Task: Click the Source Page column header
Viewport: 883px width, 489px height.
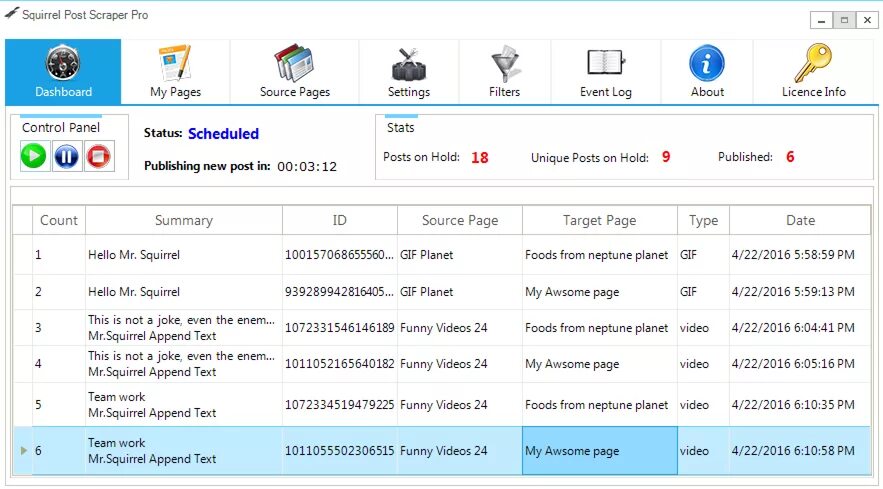Action: click(x=460, y=220)
